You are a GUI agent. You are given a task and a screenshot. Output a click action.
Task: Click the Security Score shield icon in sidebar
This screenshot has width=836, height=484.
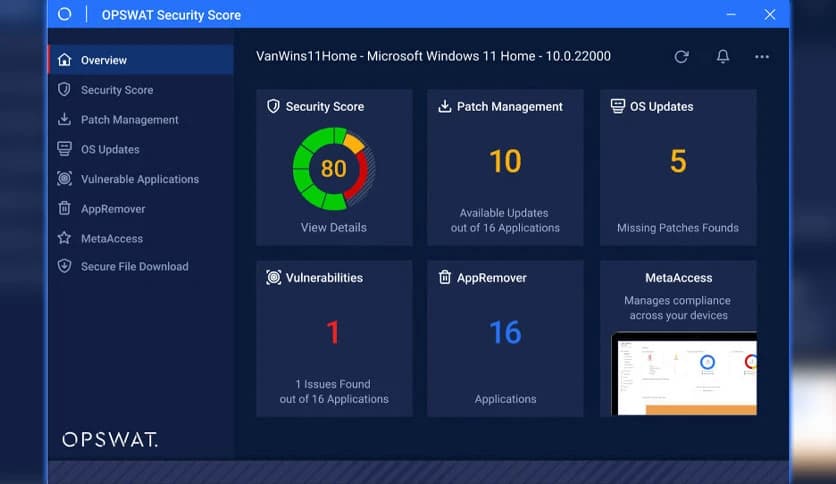coord(65,90)
